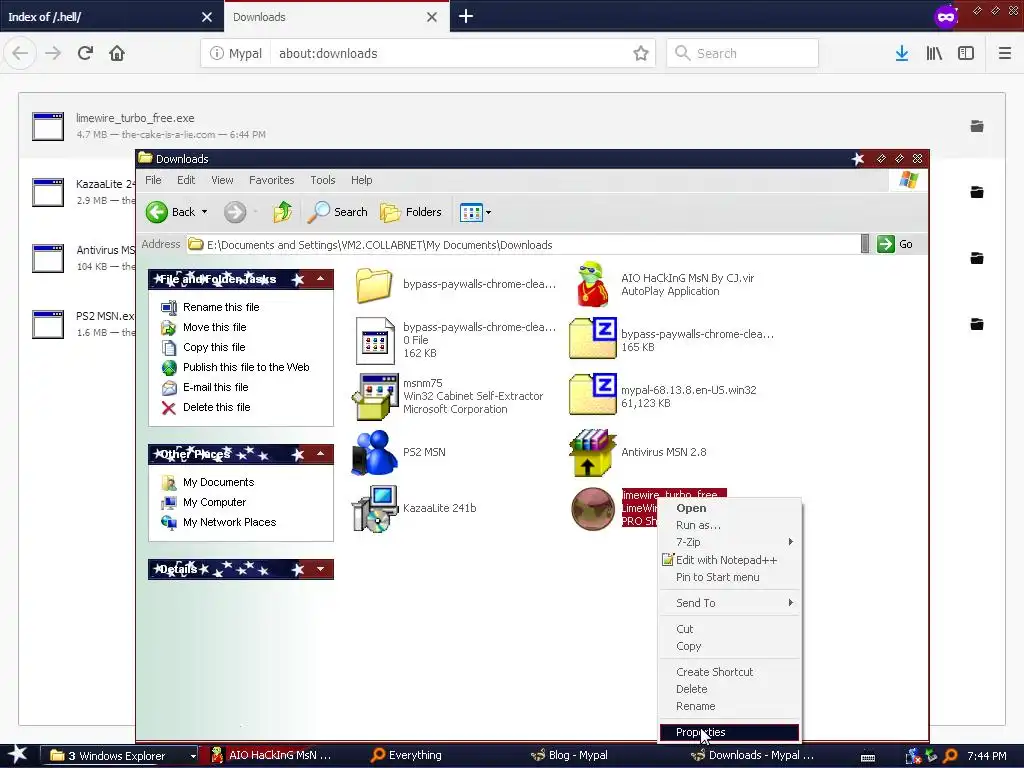Choose Create Shortcut in context menu

click(729, 671)
